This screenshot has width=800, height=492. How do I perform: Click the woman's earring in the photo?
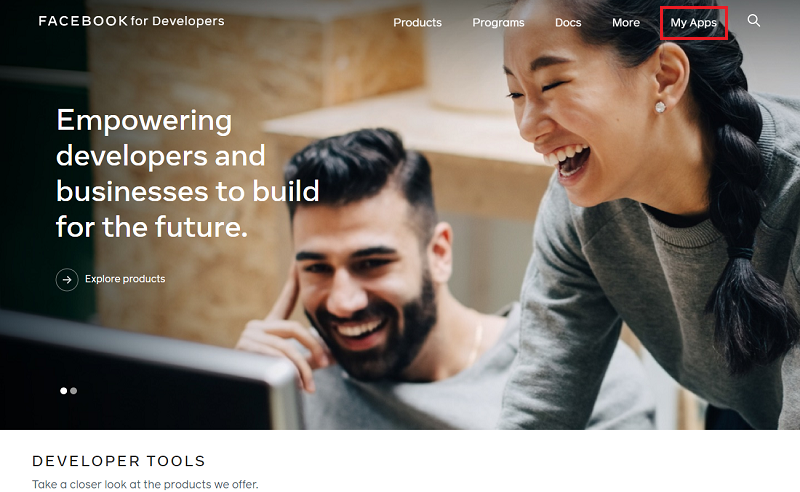tap(660, 107)
